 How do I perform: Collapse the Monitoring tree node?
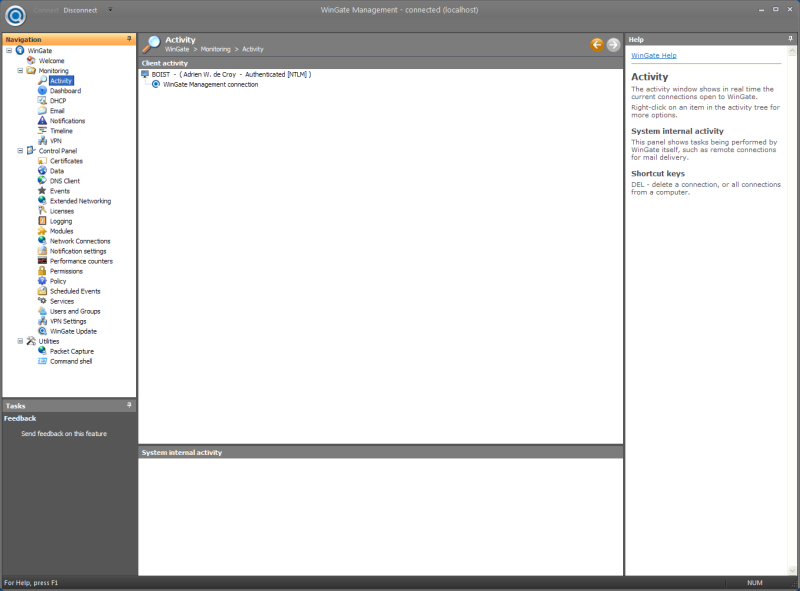[x=20, y=70]
